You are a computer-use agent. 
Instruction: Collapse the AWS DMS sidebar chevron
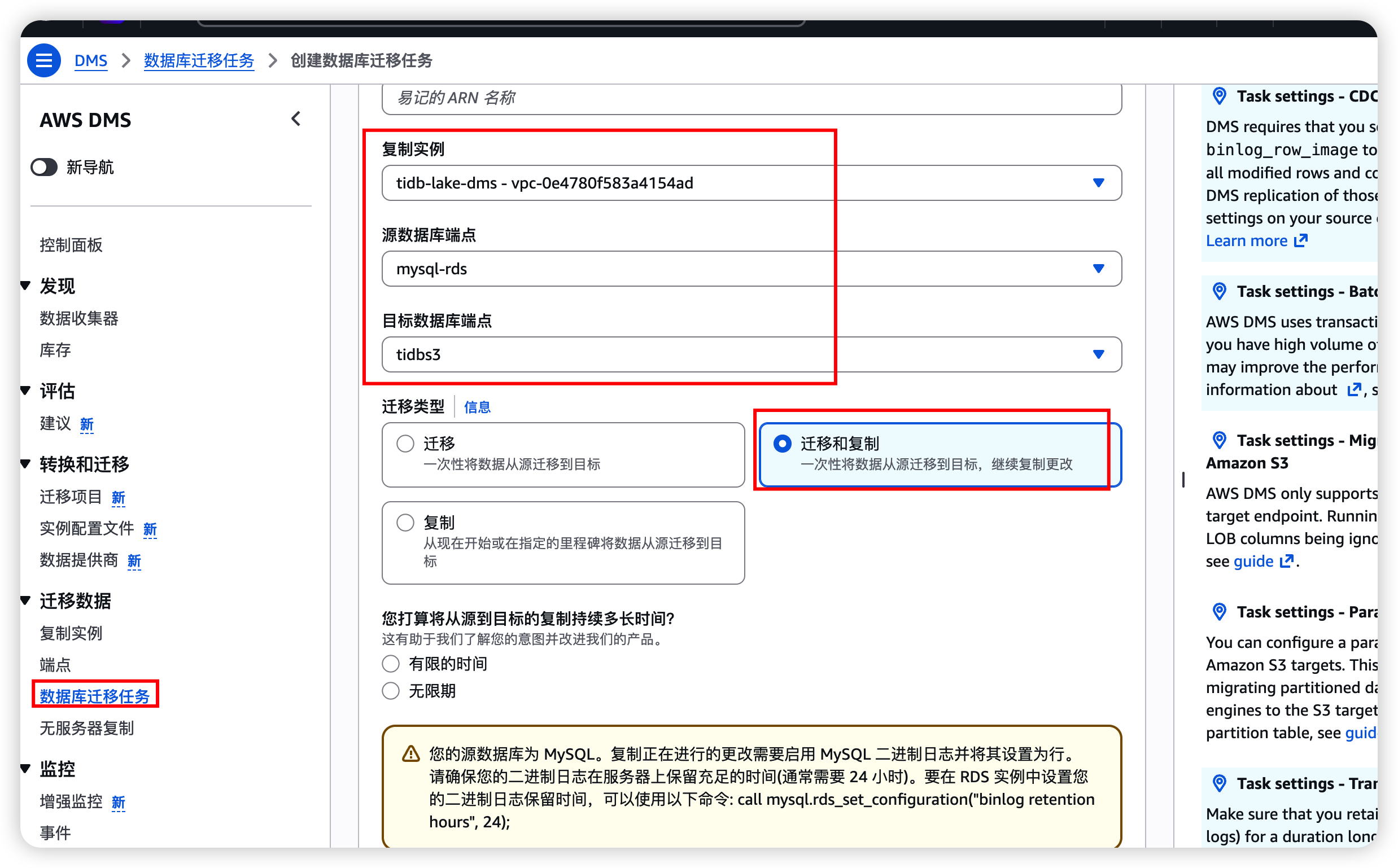pos(296,119)
